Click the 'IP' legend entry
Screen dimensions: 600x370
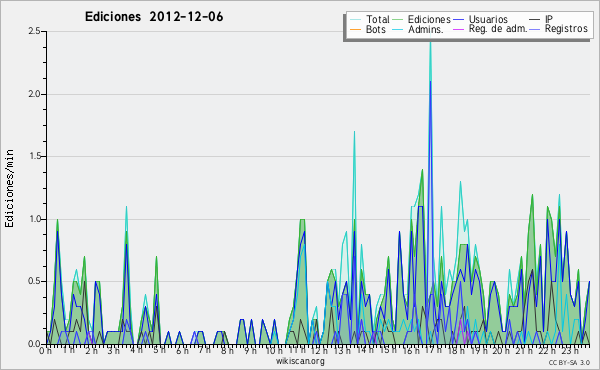point(549,19)
